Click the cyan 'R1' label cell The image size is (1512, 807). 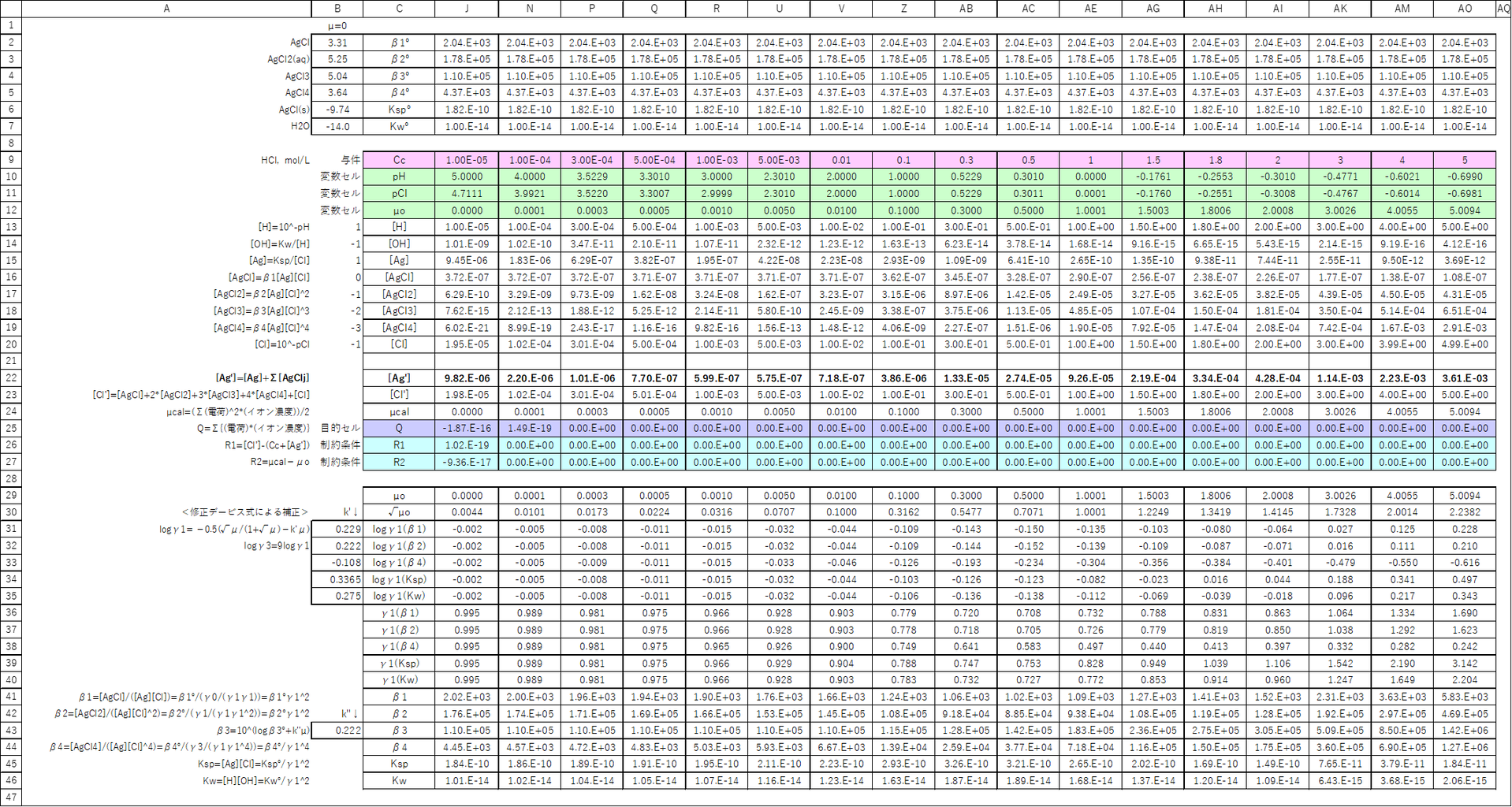[x=399, y=445]
